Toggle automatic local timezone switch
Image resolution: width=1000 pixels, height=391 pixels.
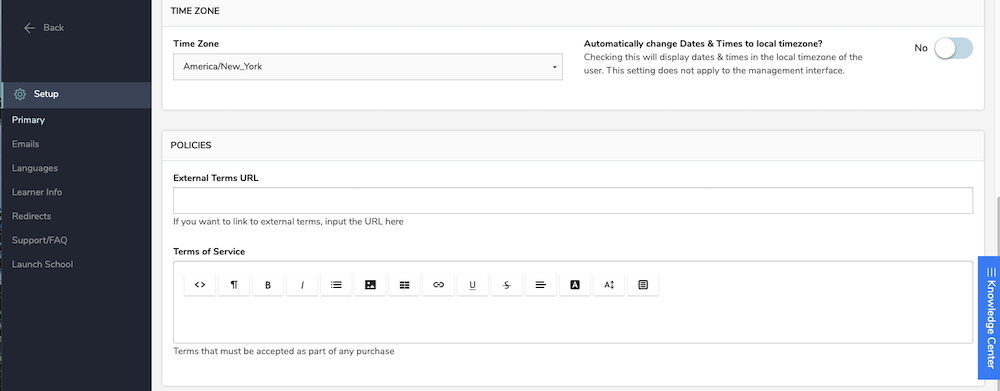(x=953, y=48)
